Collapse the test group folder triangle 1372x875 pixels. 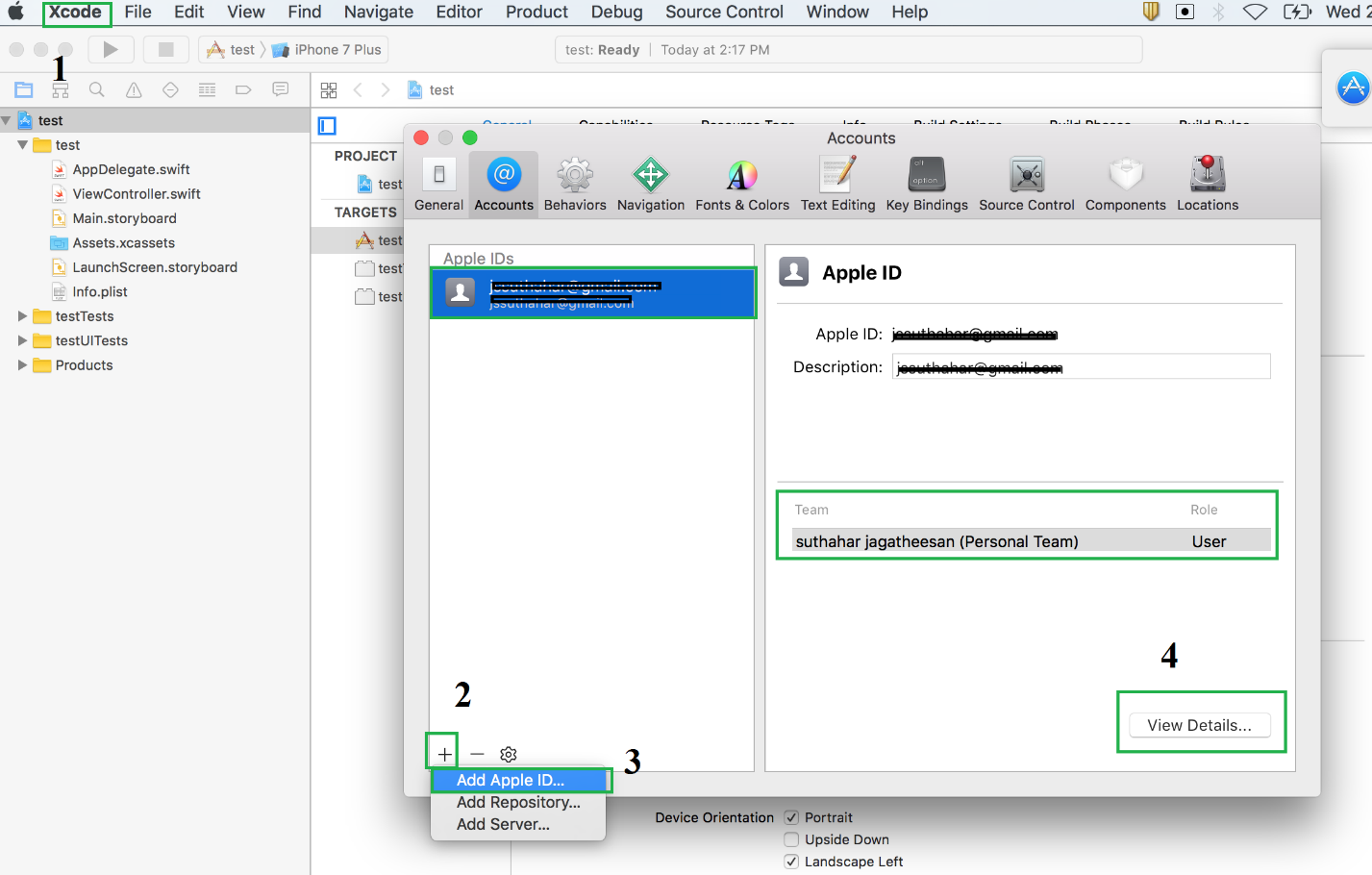(22, 144)
